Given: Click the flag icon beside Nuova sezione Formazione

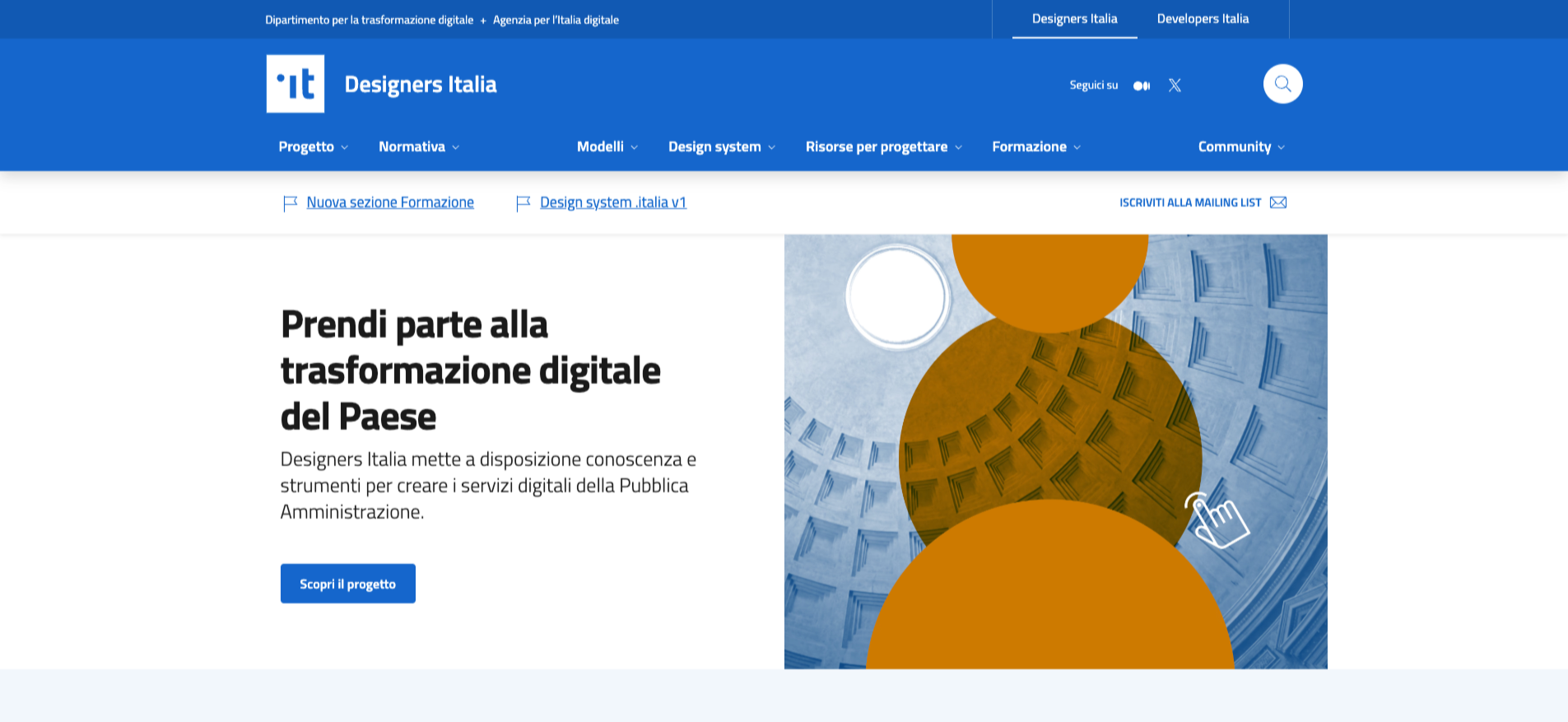Looking at the screenshot, I should pos(290,203).
